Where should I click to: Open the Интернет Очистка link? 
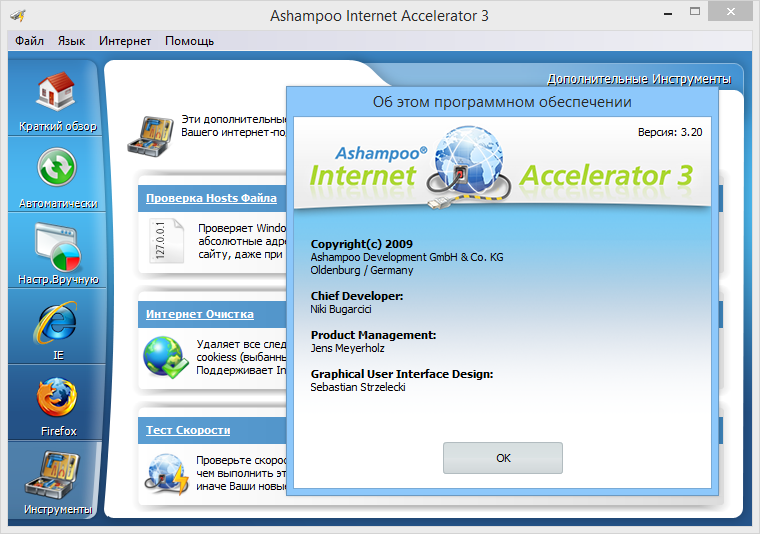click(x=200, y=314)
